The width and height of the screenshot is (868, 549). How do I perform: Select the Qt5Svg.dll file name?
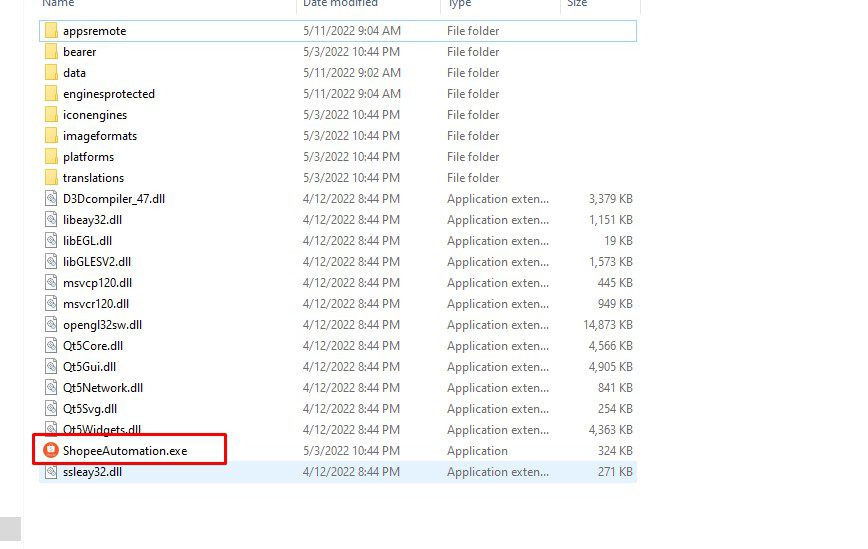[90, 409]
